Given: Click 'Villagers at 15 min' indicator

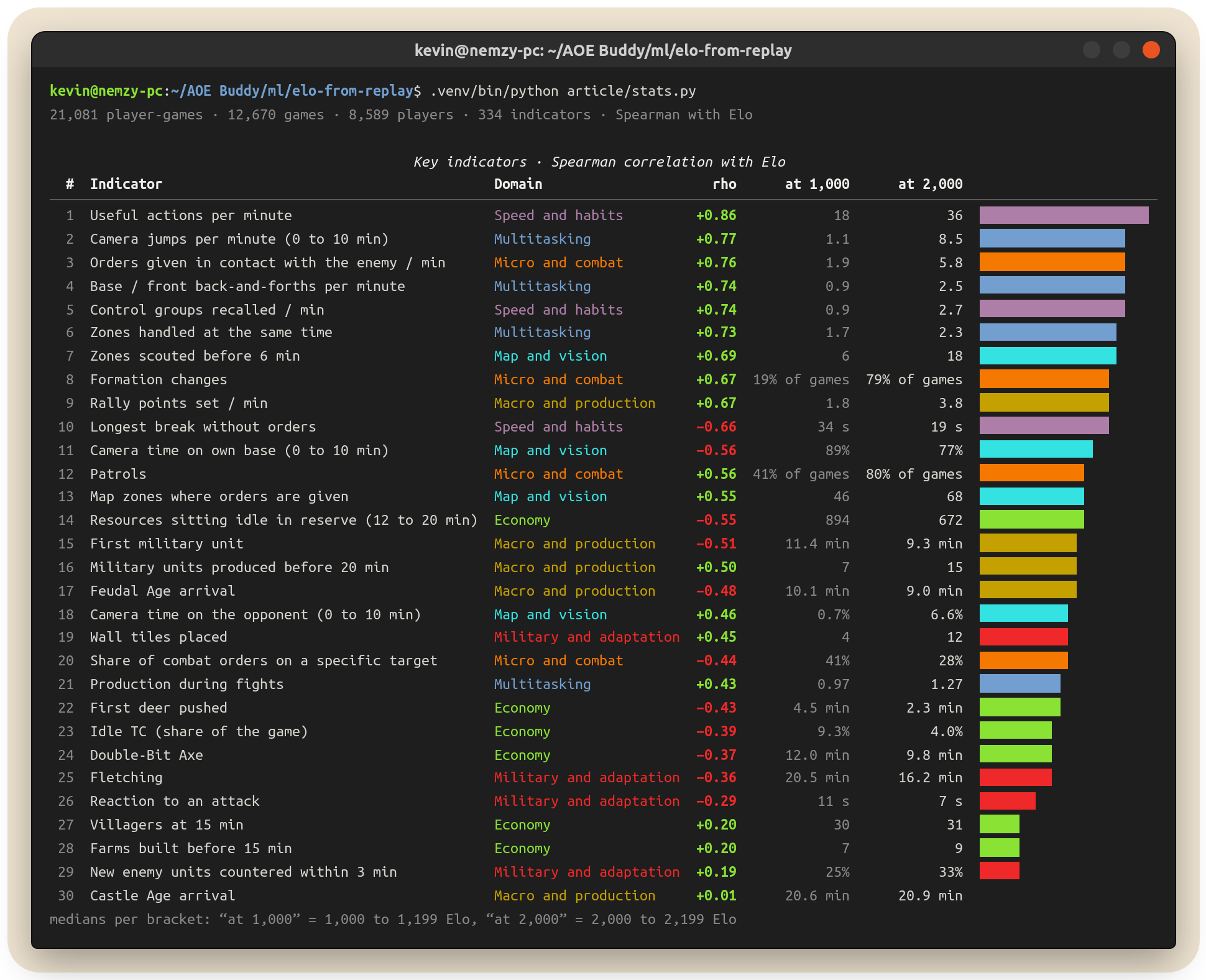Looking at the screenshot, I should 167,825.
